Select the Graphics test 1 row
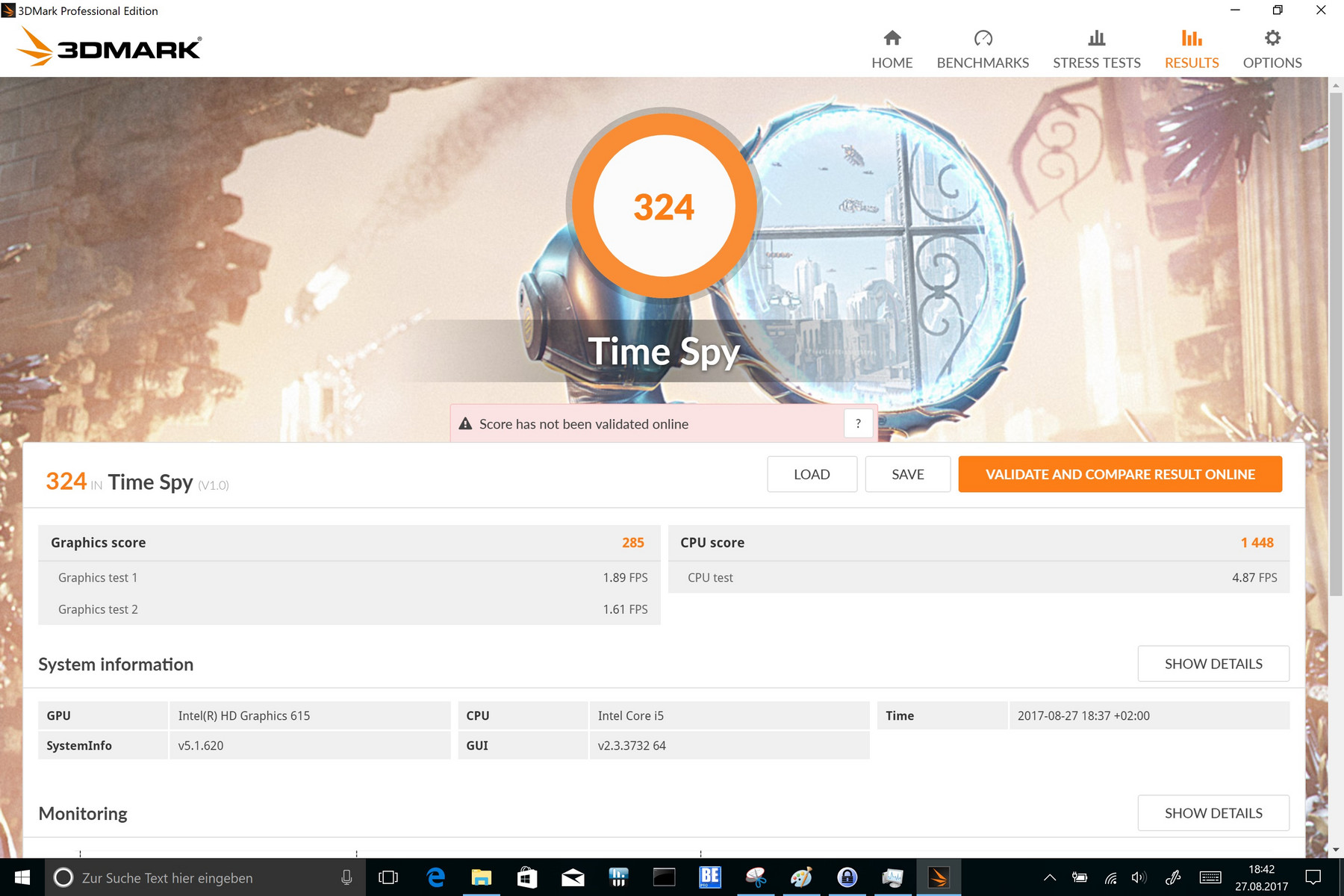 point(349,578)
